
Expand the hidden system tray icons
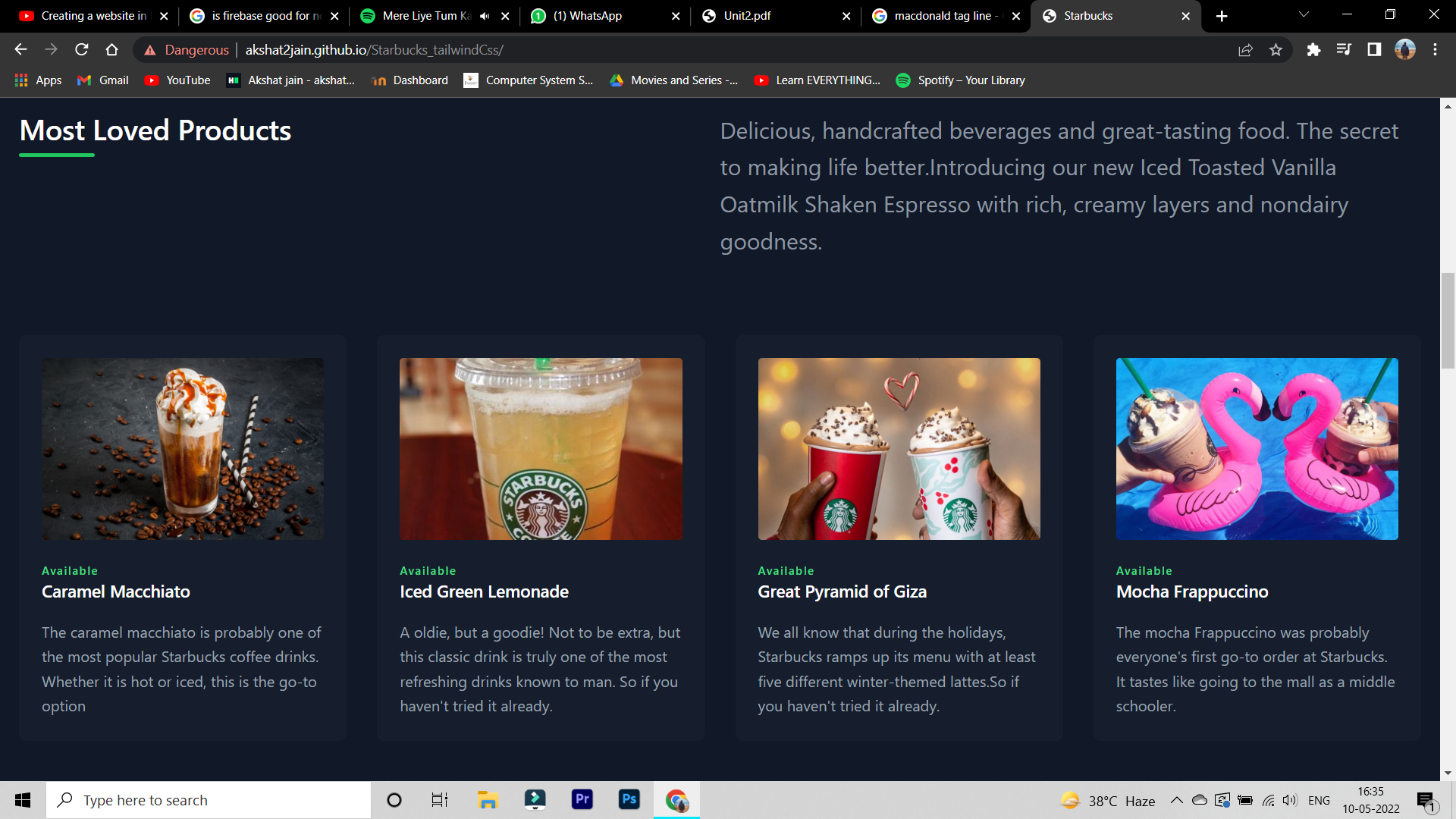tap(1177, 799)
